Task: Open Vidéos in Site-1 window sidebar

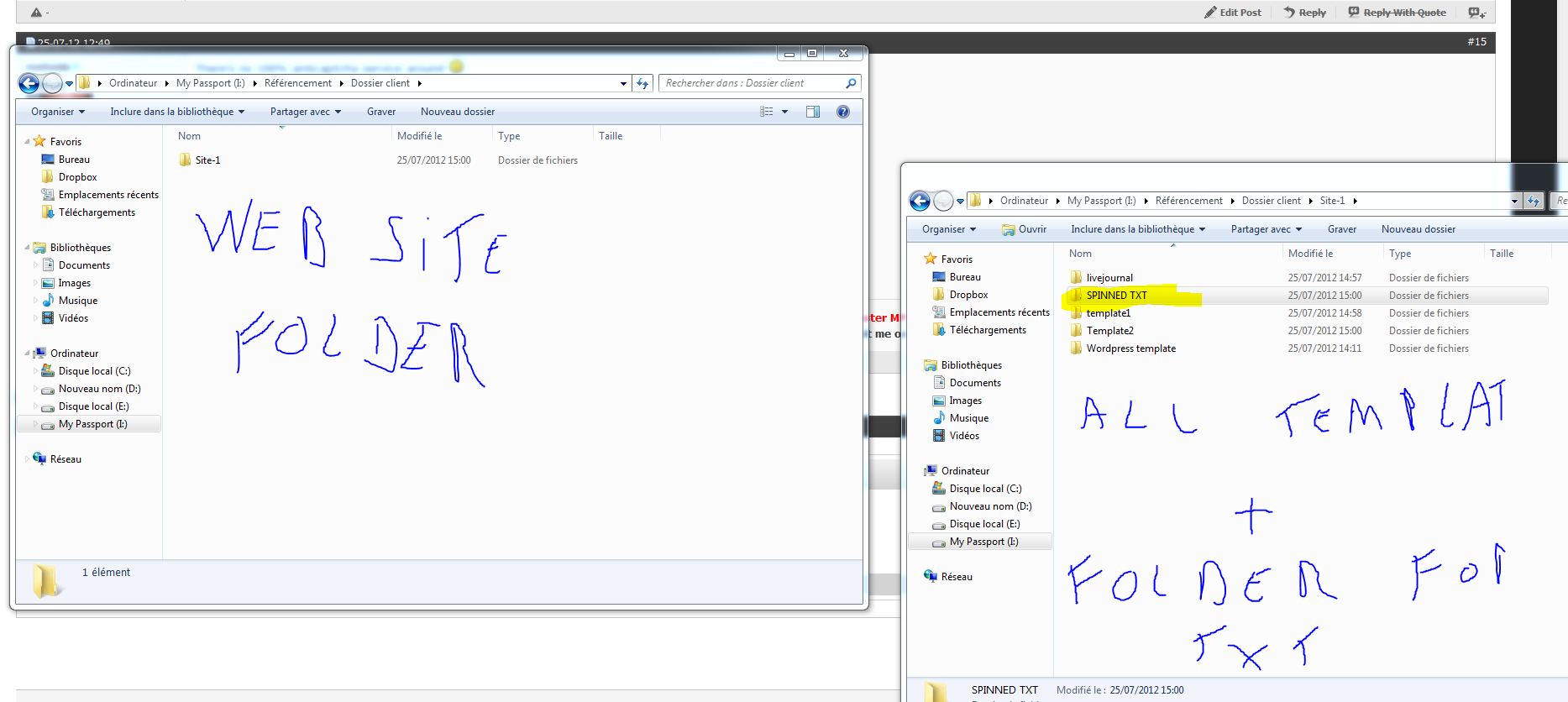Action: pos(956,436)
